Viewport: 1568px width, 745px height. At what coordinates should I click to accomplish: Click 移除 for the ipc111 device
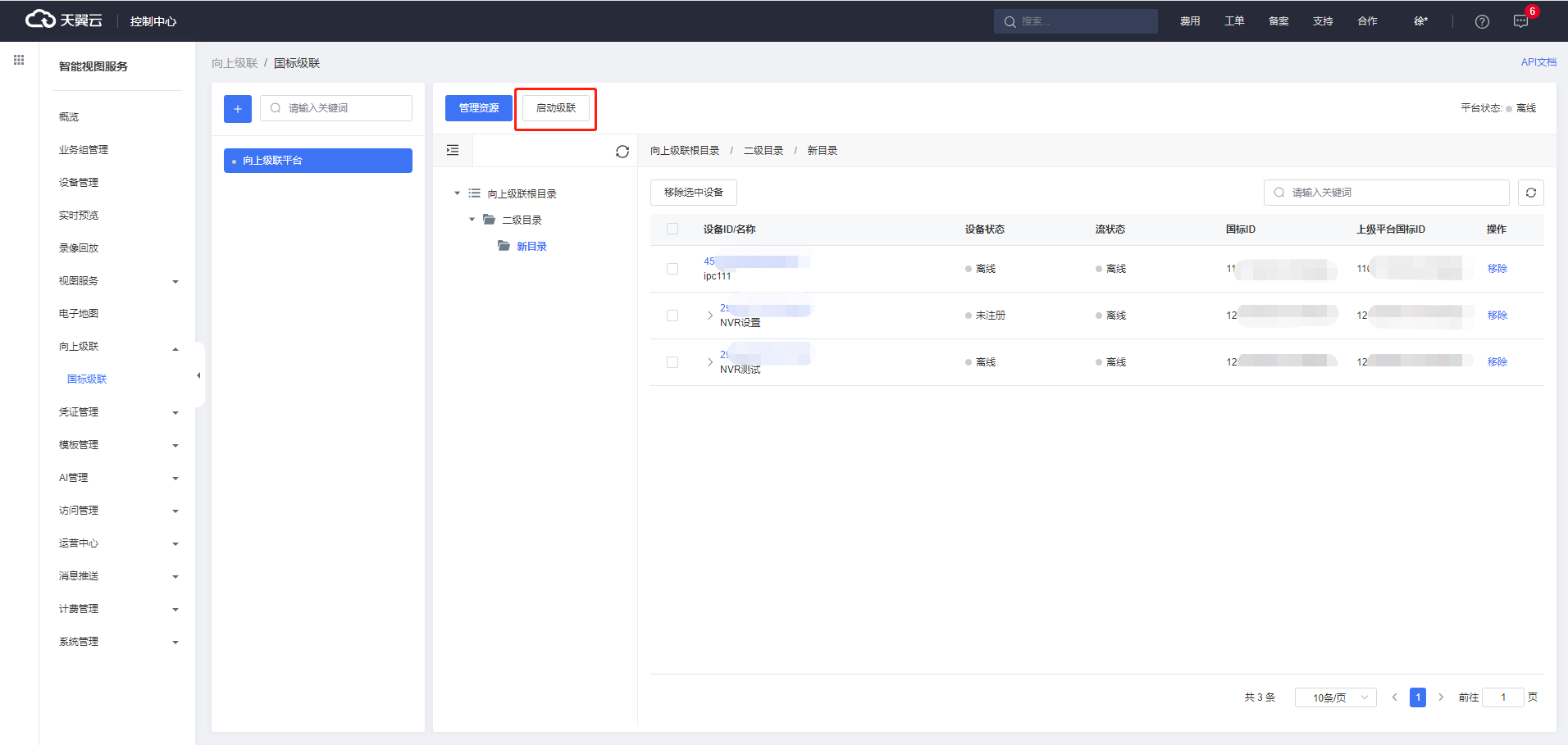[1497, 269]
